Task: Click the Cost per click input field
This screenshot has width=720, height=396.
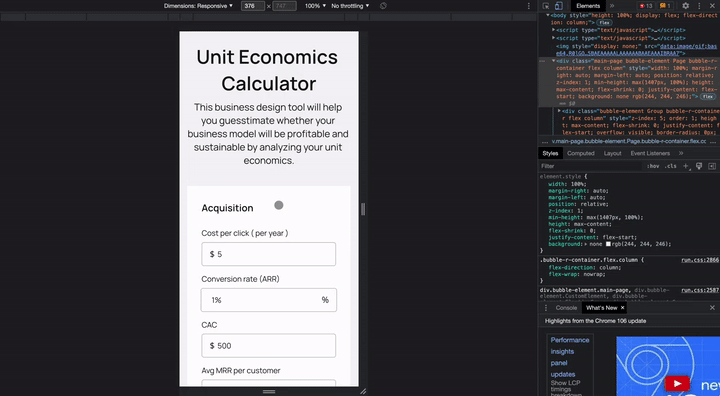Action: coord(269,254)
